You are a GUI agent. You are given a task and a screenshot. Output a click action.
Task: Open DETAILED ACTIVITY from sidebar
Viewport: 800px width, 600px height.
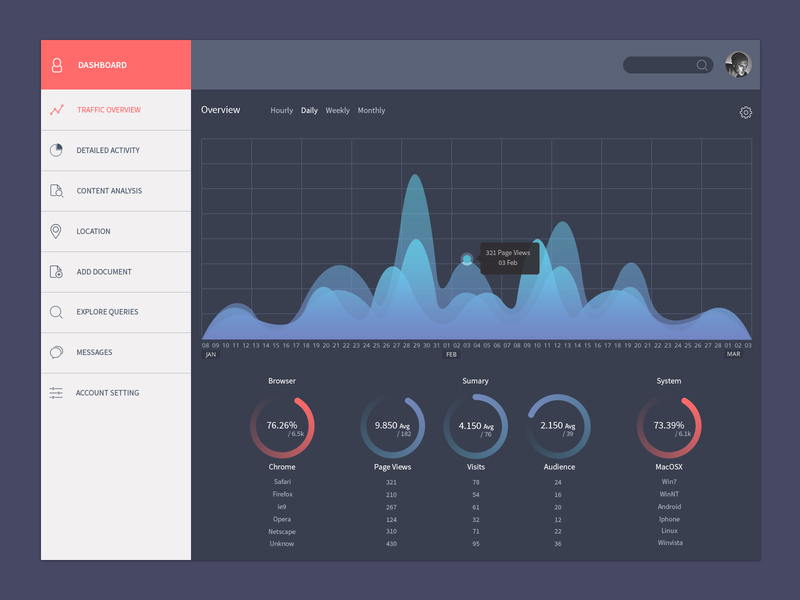tap(116, 150)
